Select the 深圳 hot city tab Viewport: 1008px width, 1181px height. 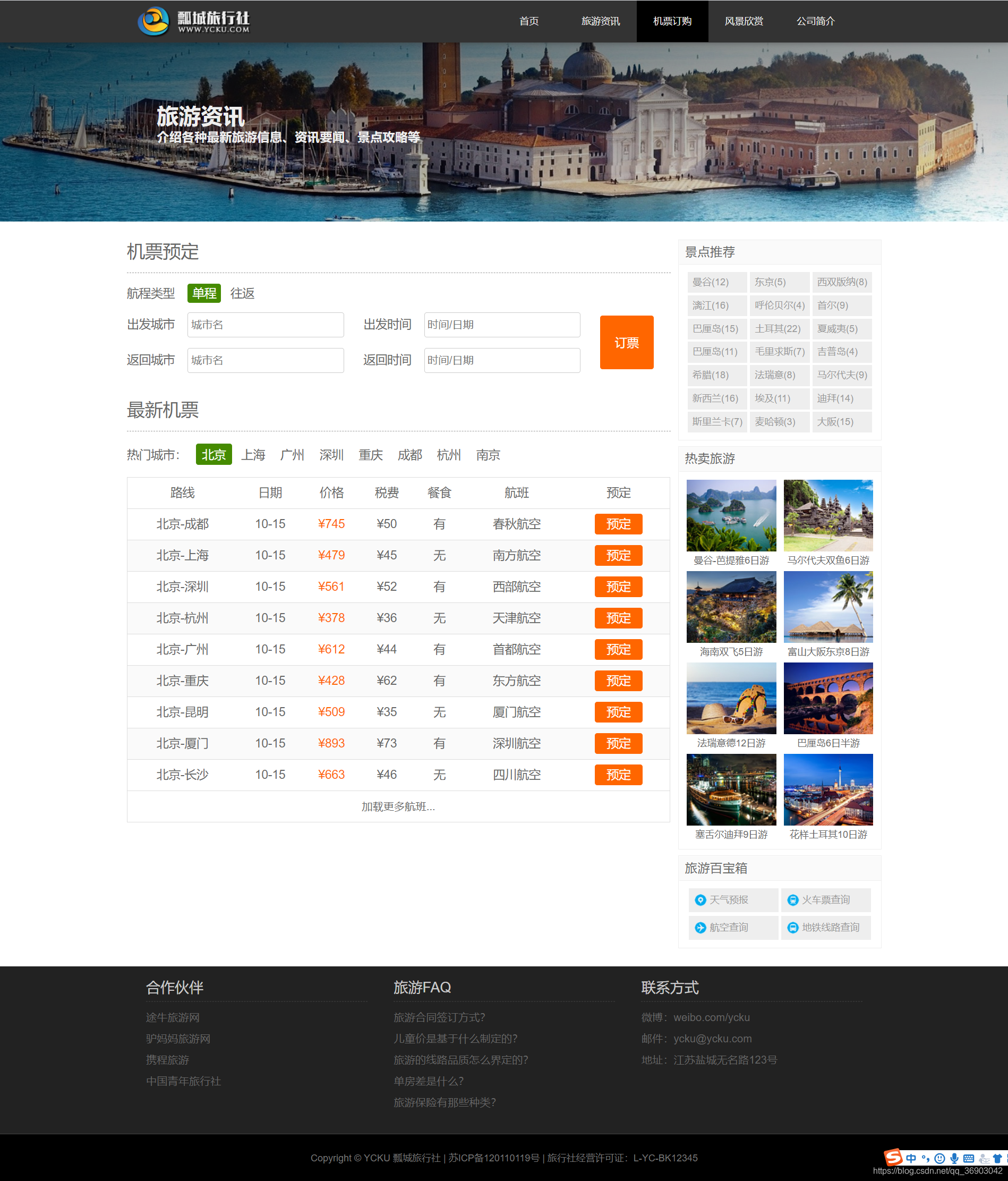tap(331, 454)
